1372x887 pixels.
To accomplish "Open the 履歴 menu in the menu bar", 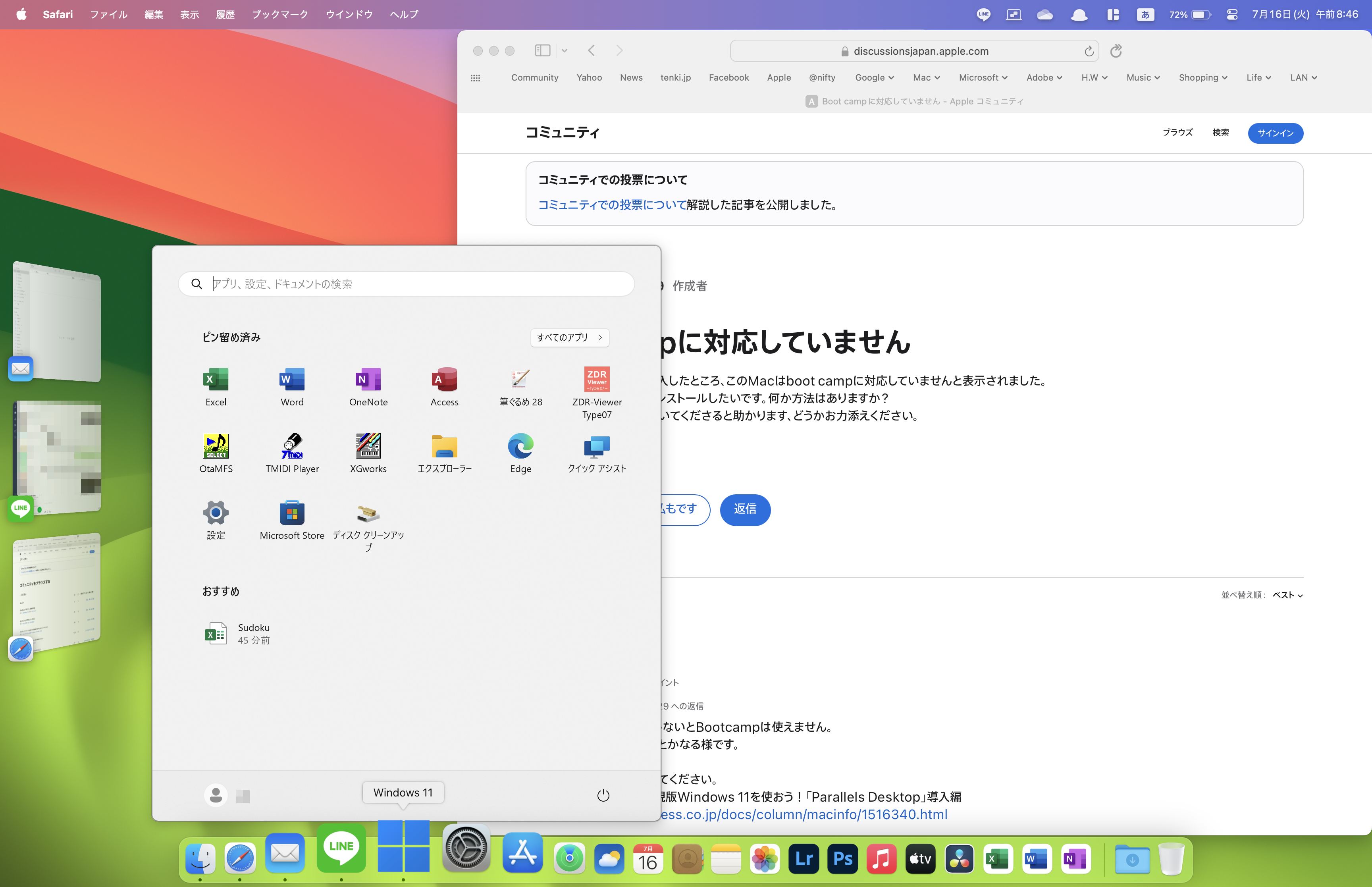I will (x=225, y=14).
